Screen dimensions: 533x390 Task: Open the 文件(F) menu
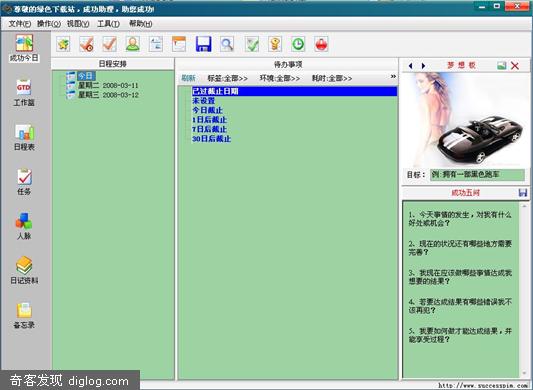tap(19, 23)
